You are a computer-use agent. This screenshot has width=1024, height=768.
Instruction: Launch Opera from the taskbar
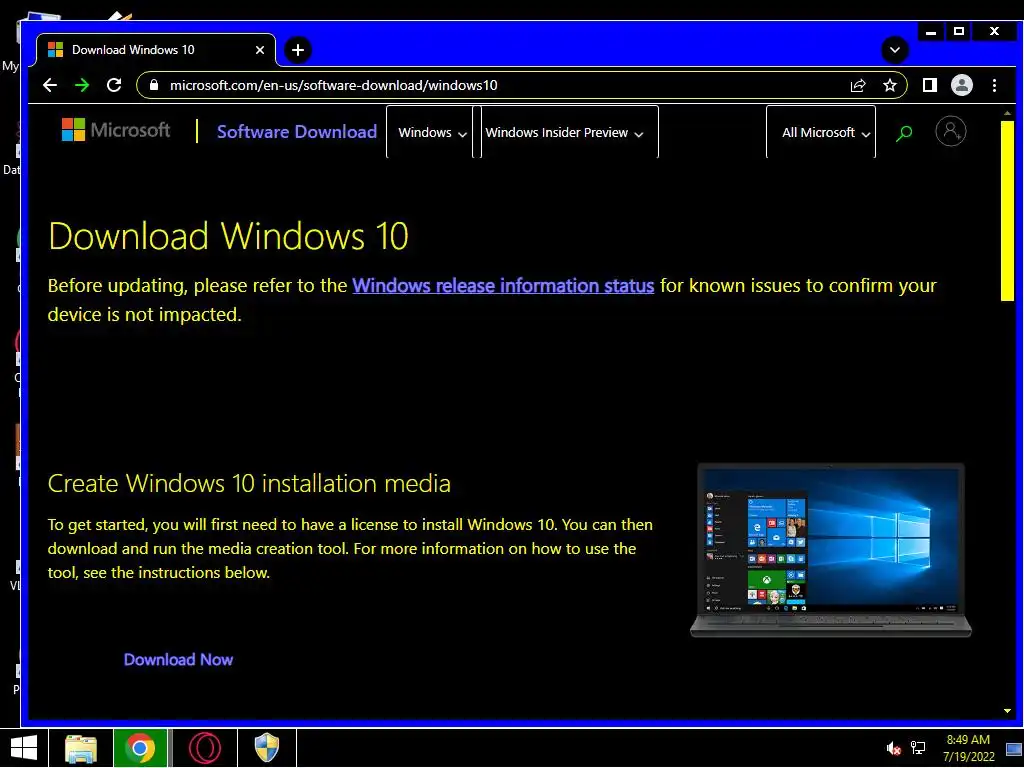coord(204,748)
